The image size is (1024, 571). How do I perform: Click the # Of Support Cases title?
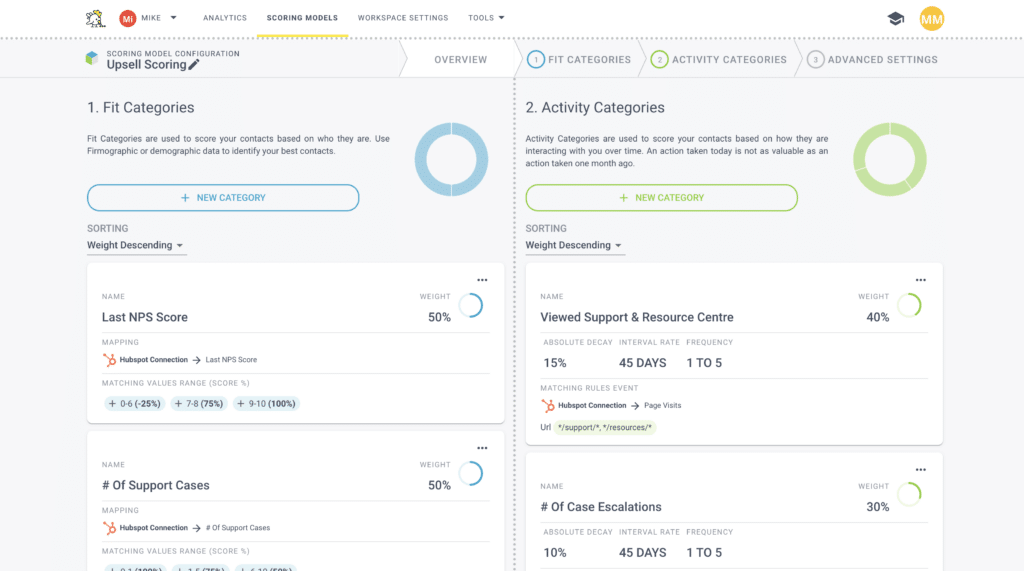click(x=155, y=485)
